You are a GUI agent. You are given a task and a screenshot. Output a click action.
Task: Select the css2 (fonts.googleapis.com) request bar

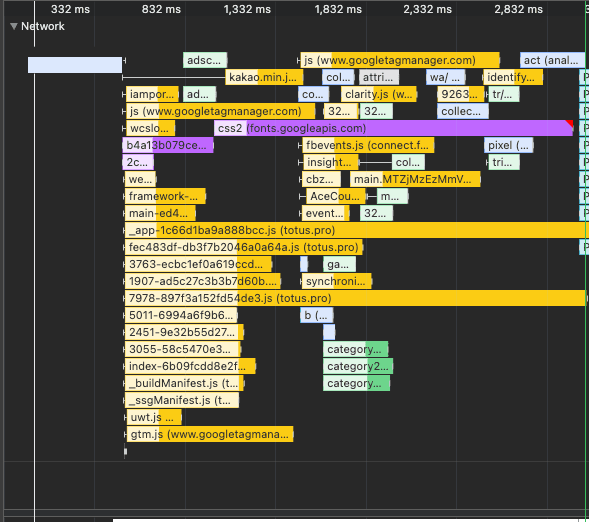[393, 128]
